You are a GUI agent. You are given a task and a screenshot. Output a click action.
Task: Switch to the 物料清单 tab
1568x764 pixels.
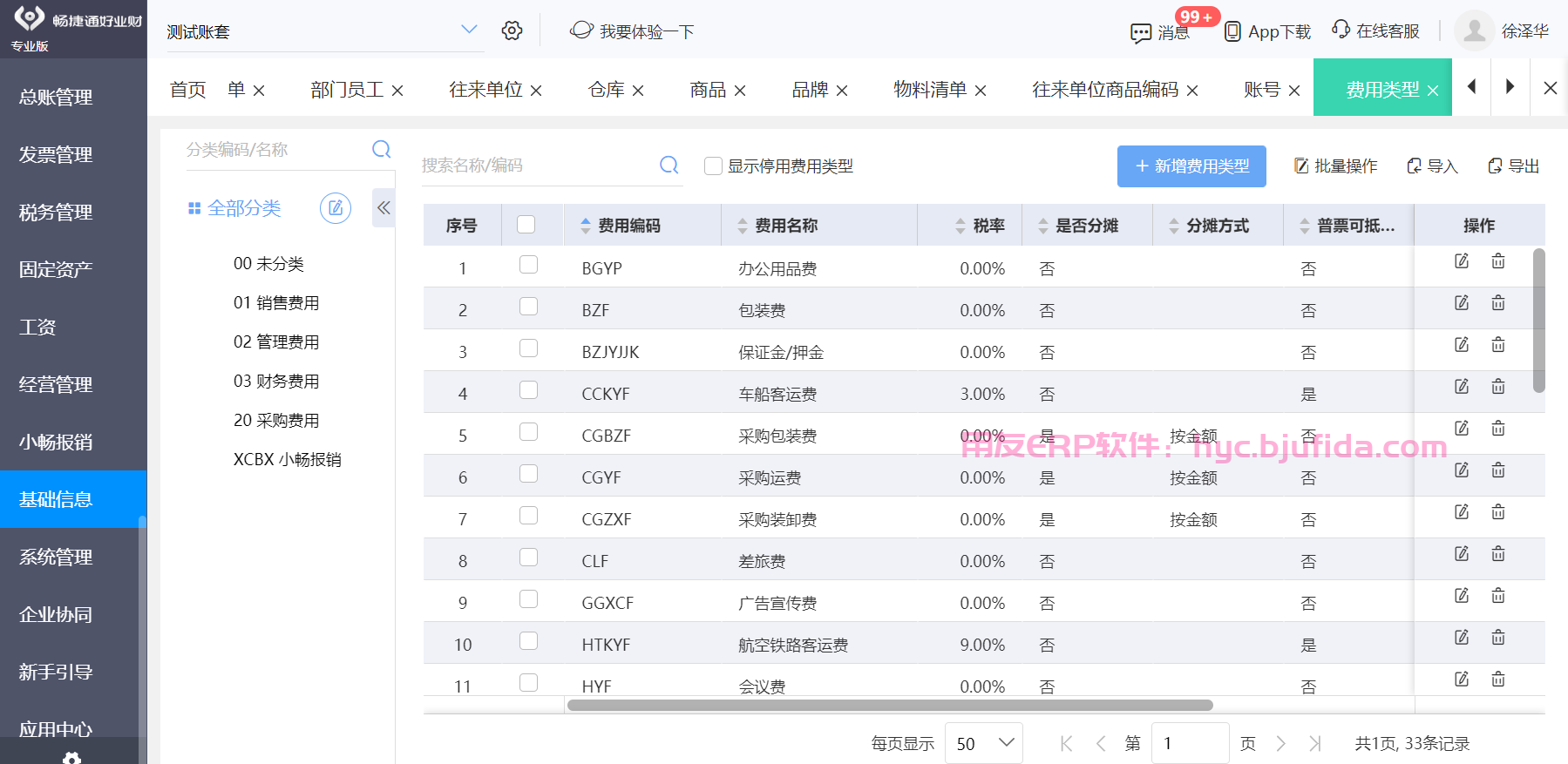point(930,89)
